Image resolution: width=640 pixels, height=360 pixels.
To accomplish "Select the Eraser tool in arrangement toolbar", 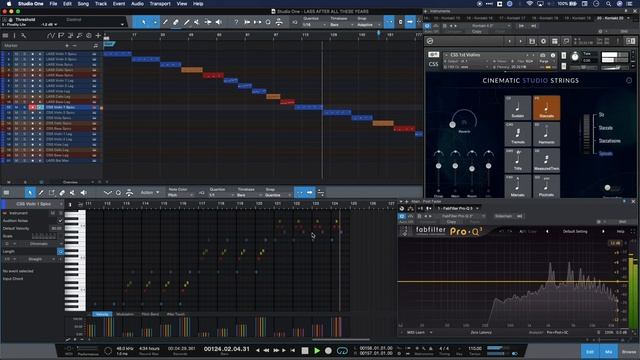I will pyautogui.click(x=176, y=22).
